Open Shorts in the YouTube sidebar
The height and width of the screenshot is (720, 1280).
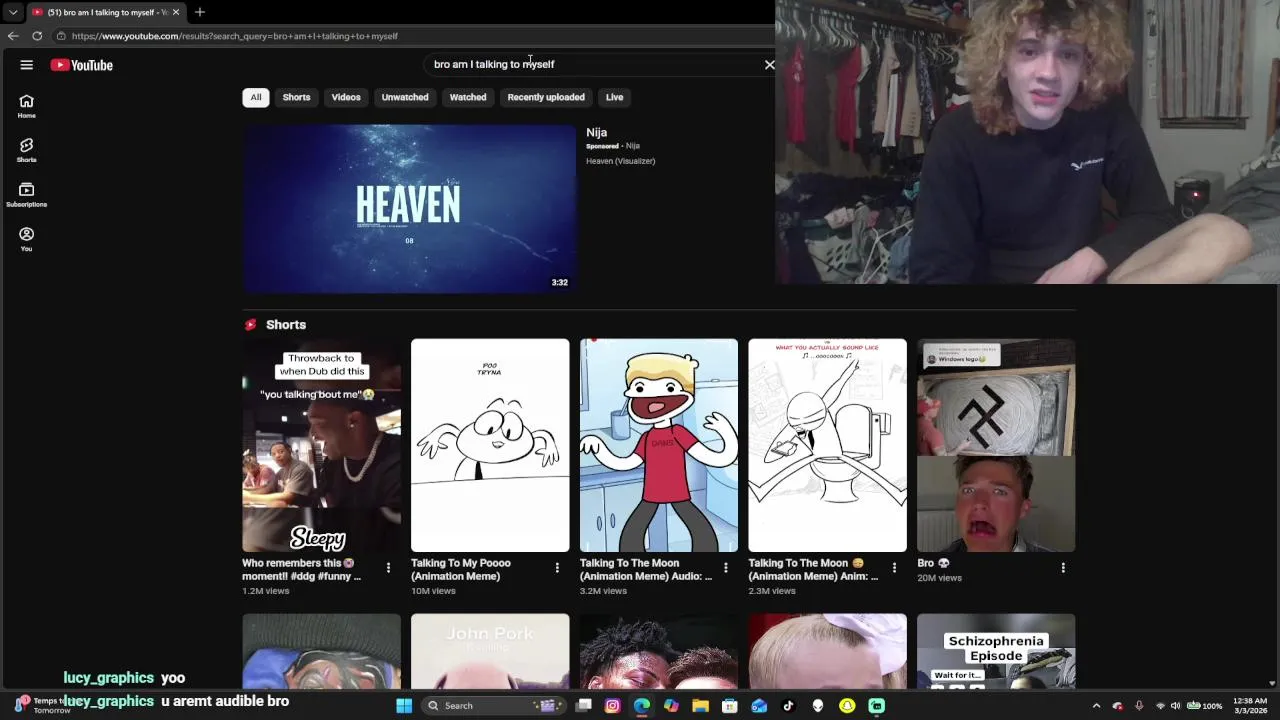click(27, 150)
